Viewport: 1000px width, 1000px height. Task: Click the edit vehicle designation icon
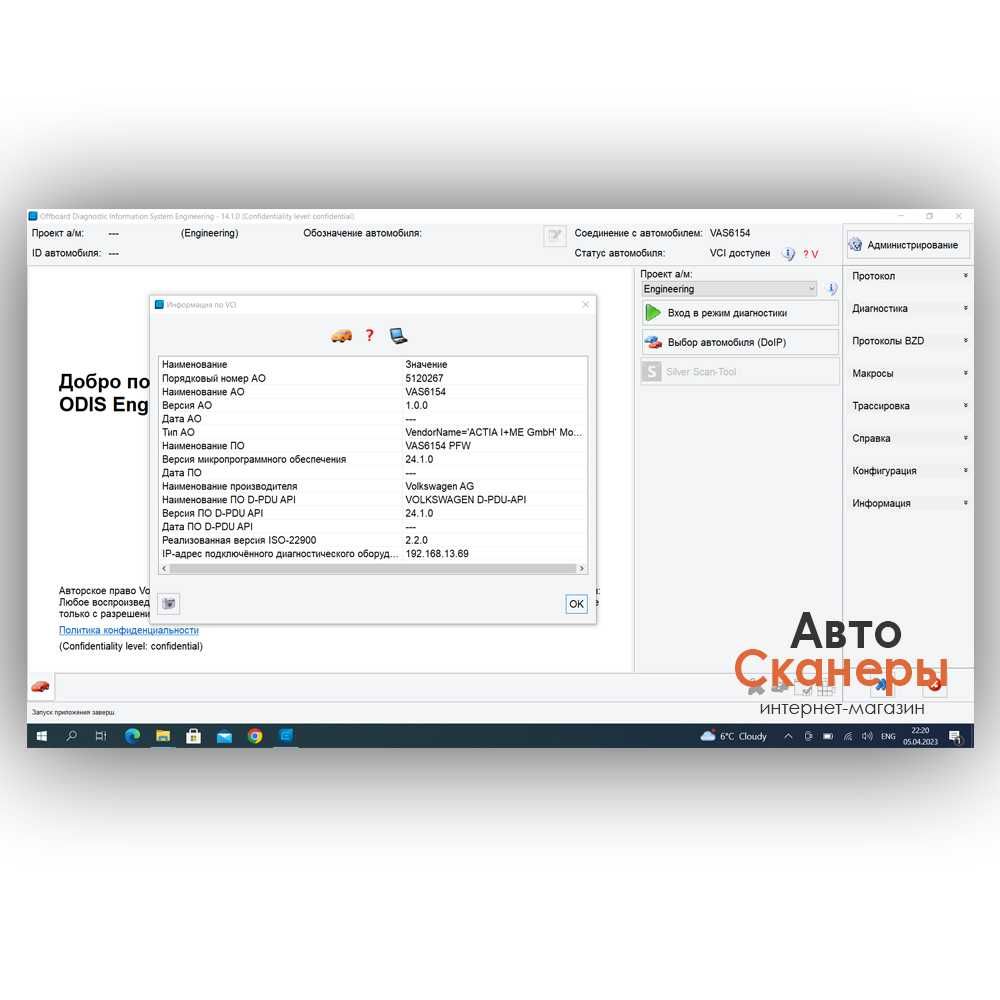pyautogui.click(x=554, y=235)
